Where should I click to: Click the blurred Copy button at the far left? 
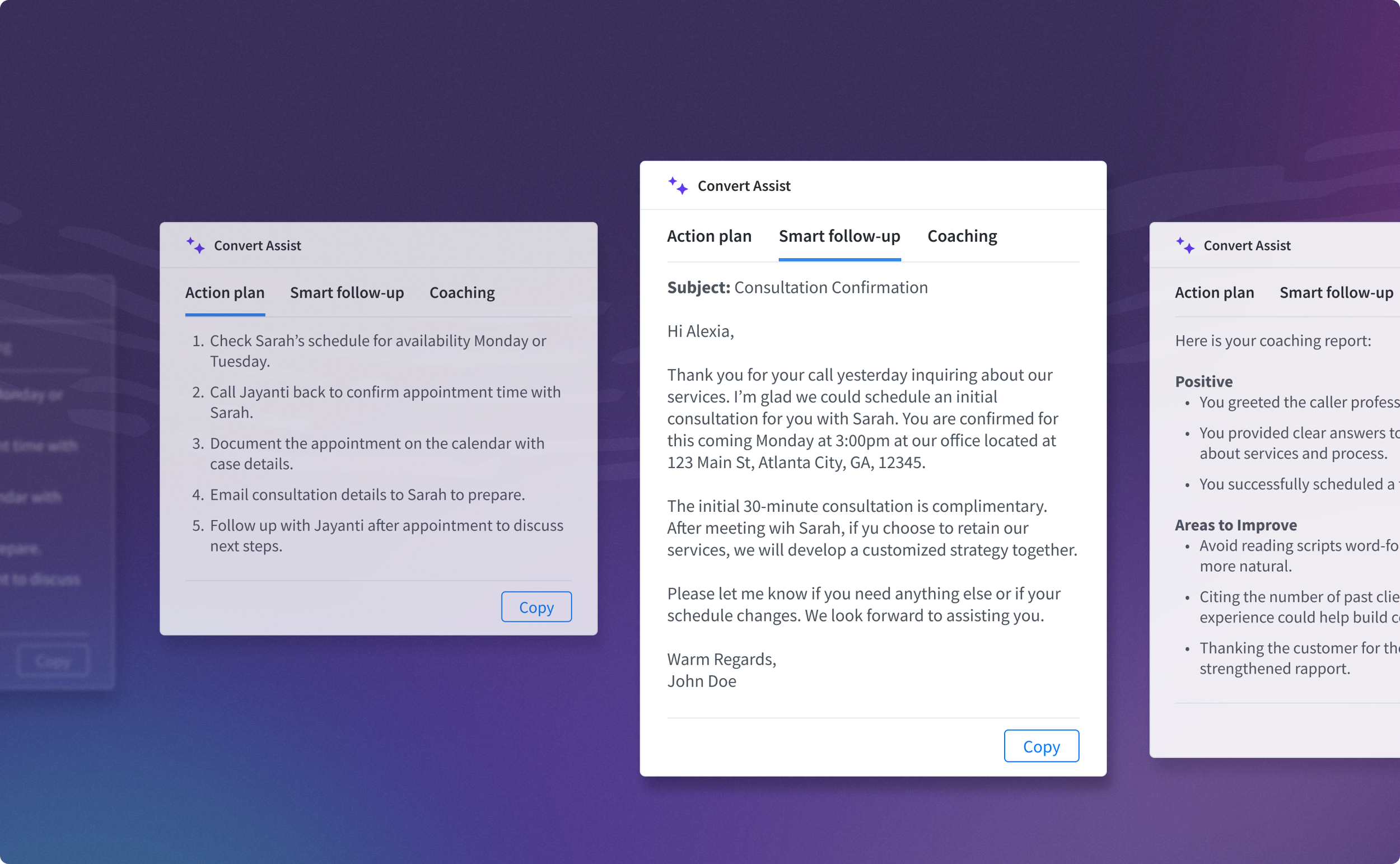[53, 661]
